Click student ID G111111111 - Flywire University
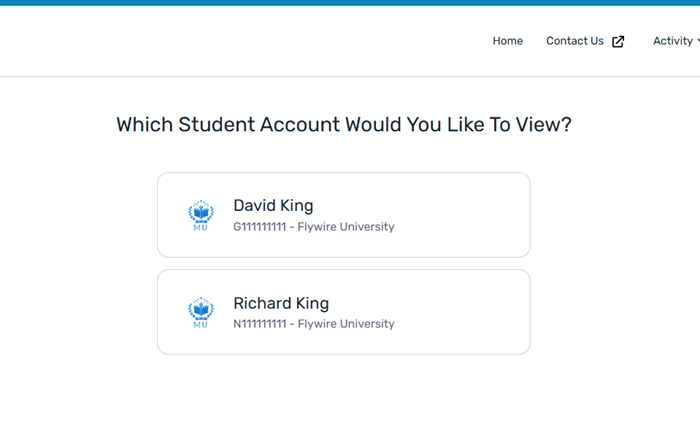The height and width of the screenshot is (432, 700). click(314, 227)
